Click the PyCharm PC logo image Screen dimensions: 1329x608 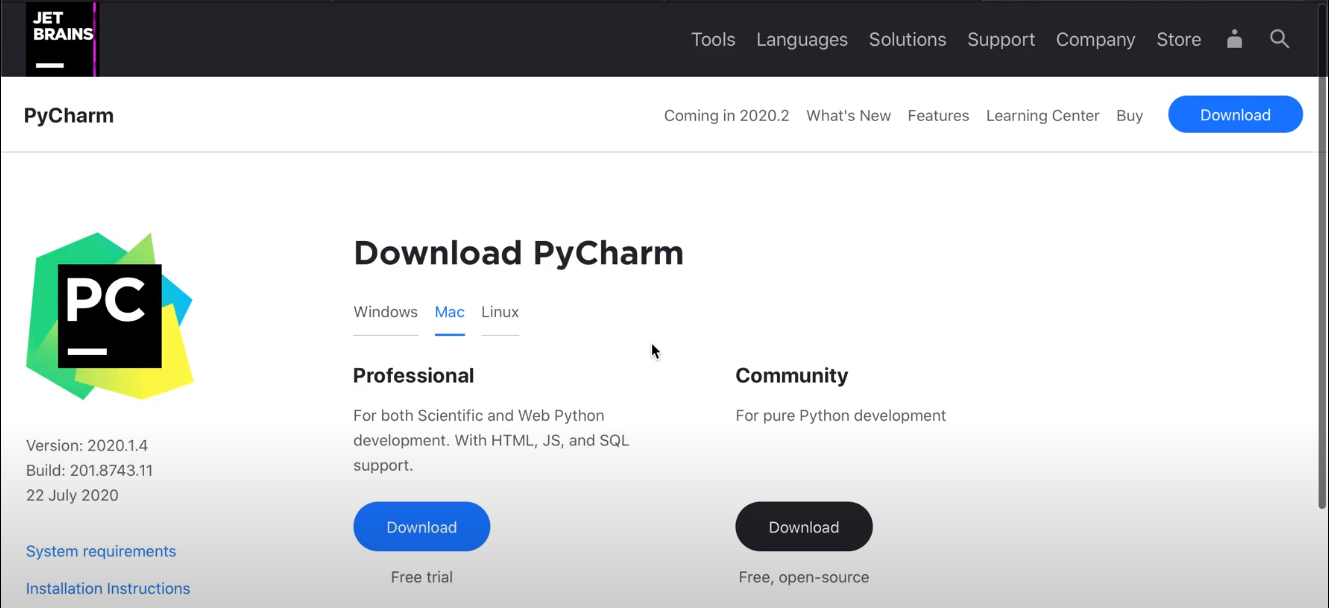pos(109,316)
